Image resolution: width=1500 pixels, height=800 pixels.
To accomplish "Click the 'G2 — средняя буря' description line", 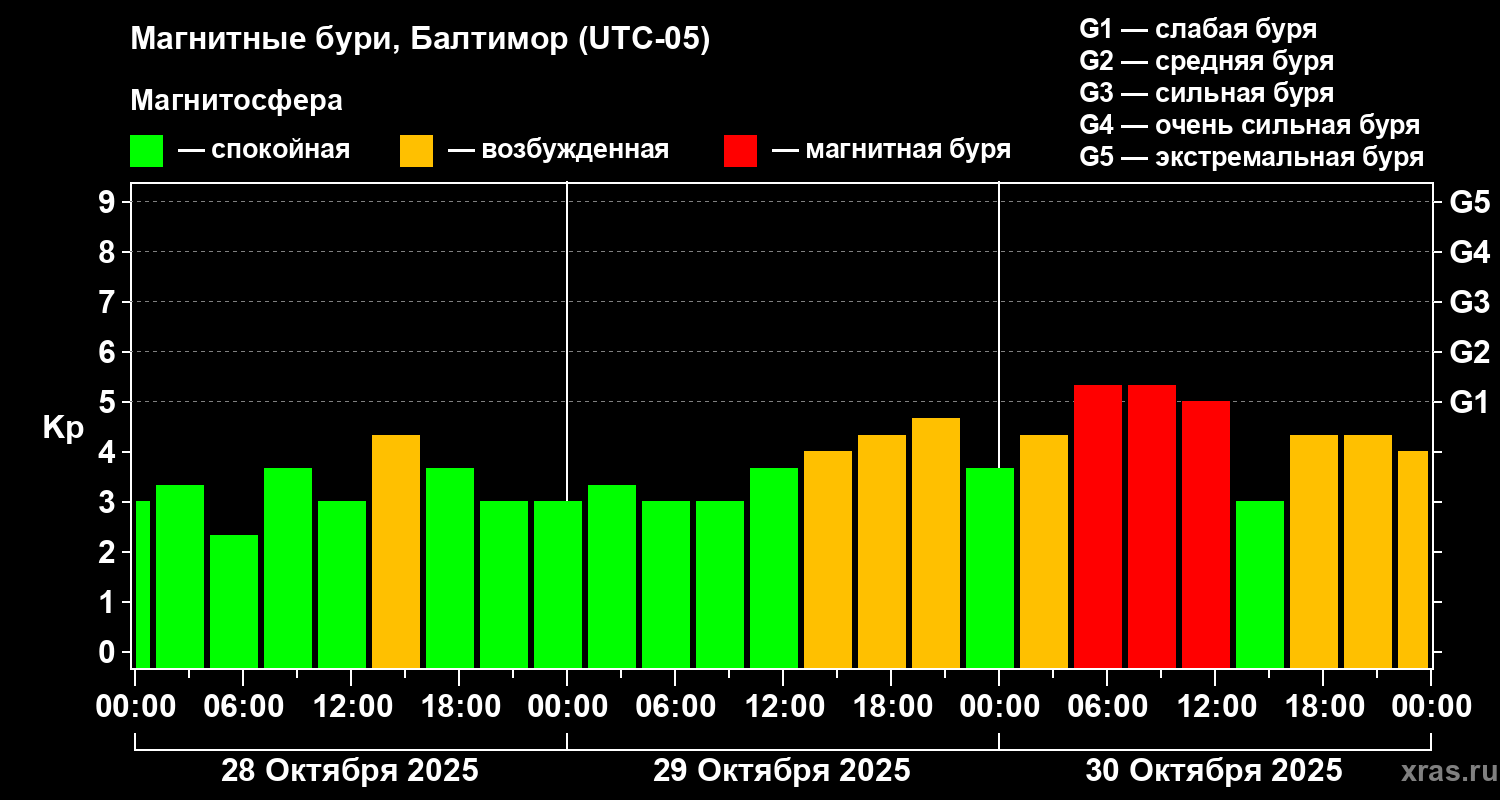I will 1207,61.
